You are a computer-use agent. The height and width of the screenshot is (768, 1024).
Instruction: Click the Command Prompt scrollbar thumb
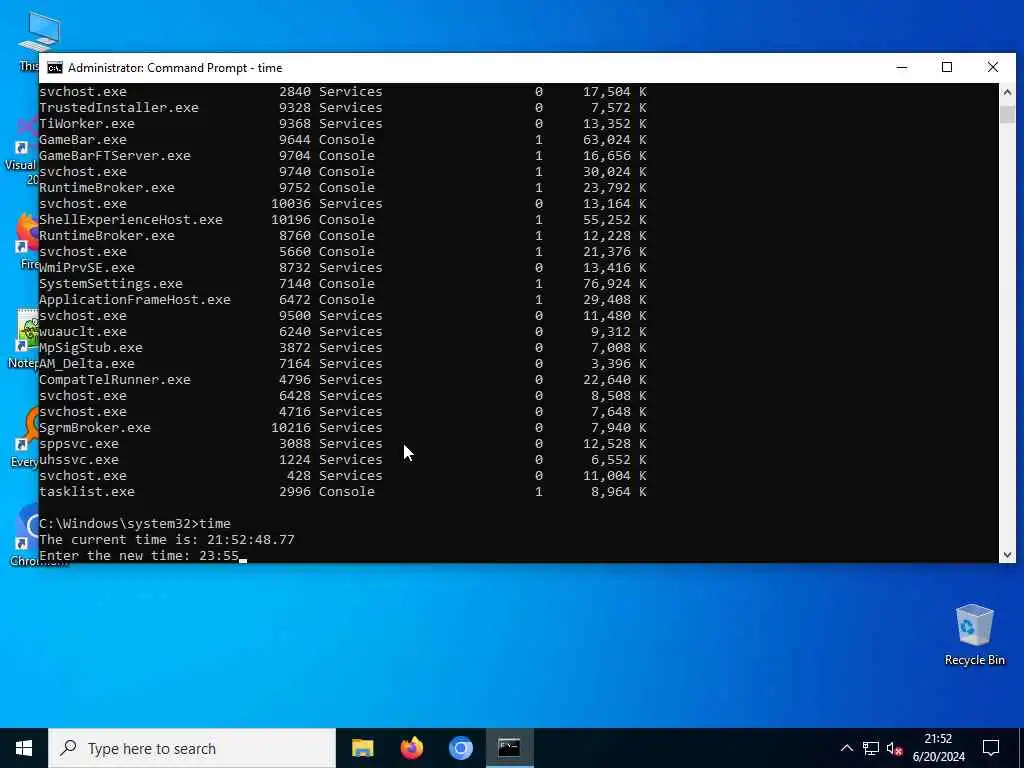[1007, 114]
